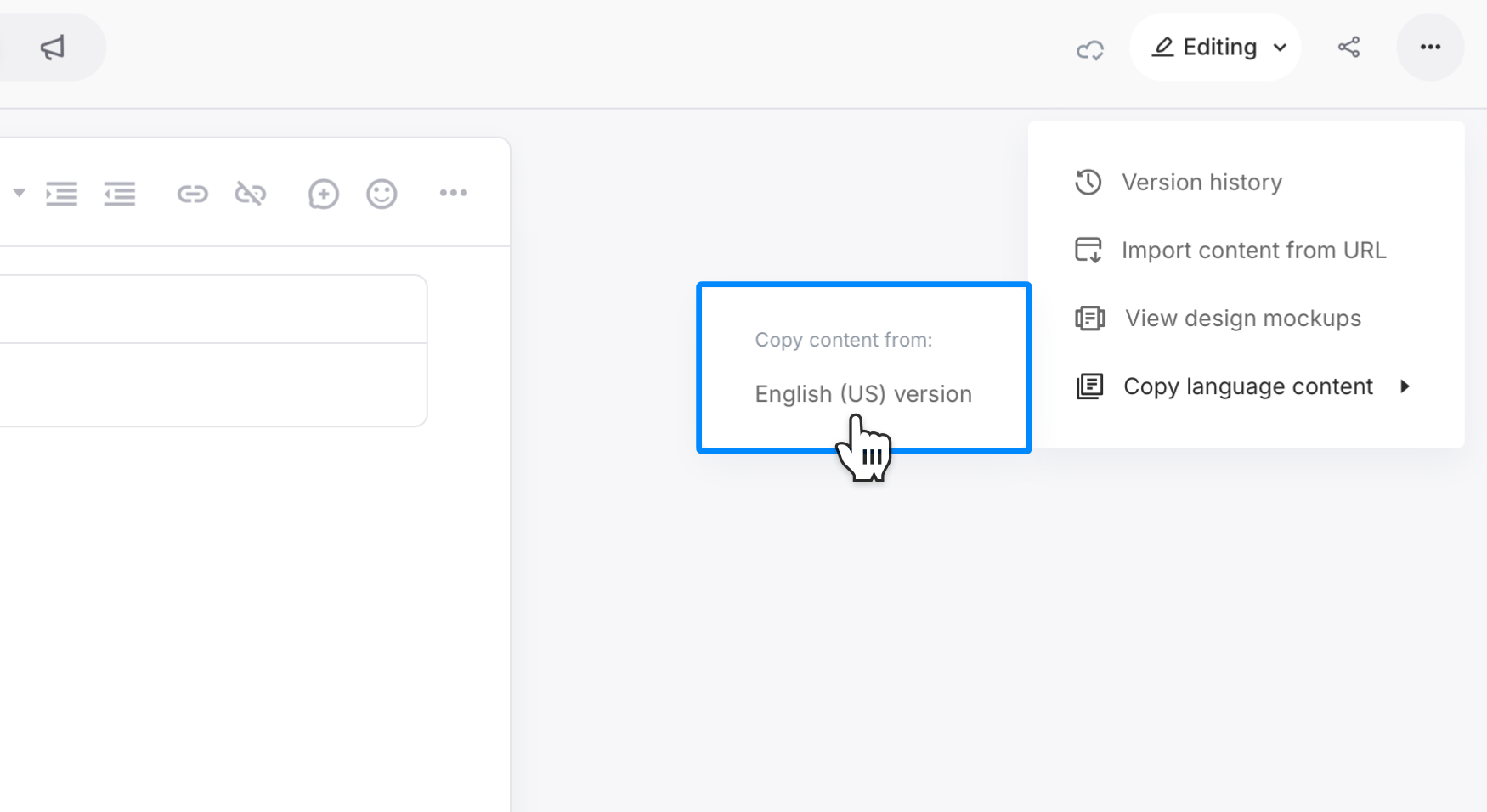Click the announcement megaphone icon
Screen dimensions: 1487x812
click(x=53, y=48)
